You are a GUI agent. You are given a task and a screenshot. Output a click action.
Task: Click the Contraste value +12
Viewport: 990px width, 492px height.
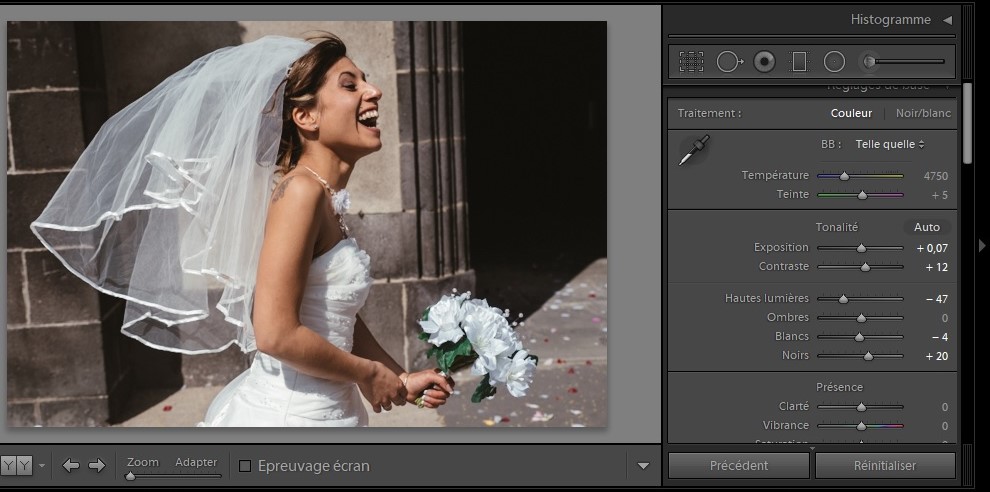point(937,267)
